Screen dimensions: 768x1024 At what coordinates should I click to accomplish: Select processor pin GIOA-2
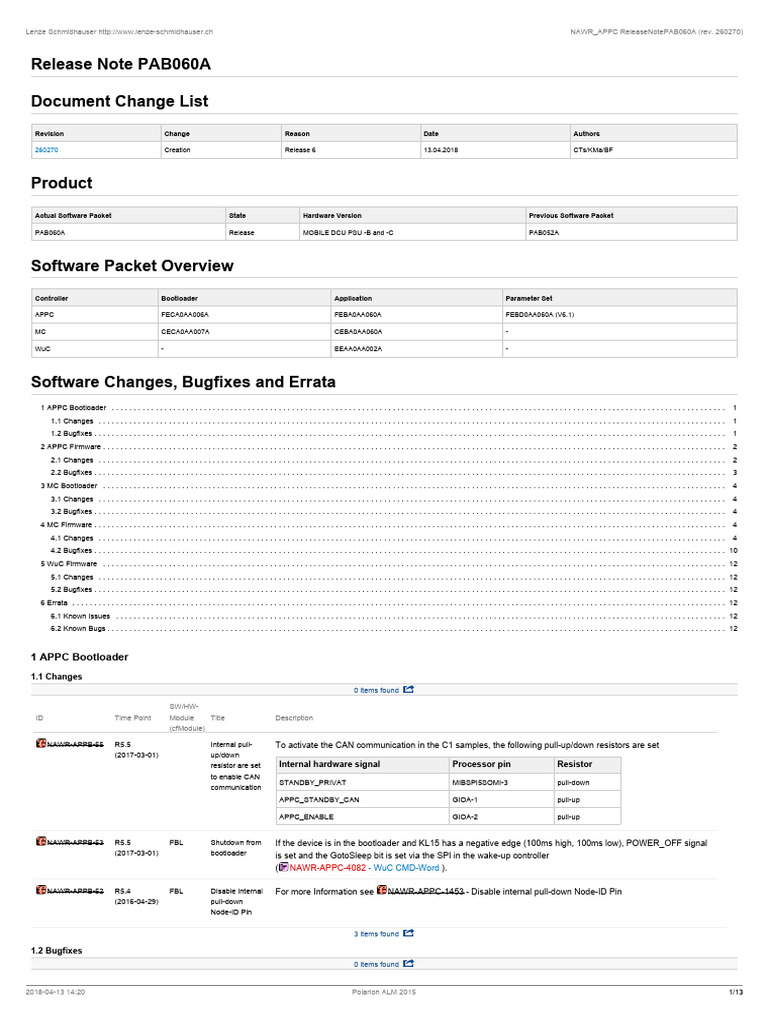(465, 817)
